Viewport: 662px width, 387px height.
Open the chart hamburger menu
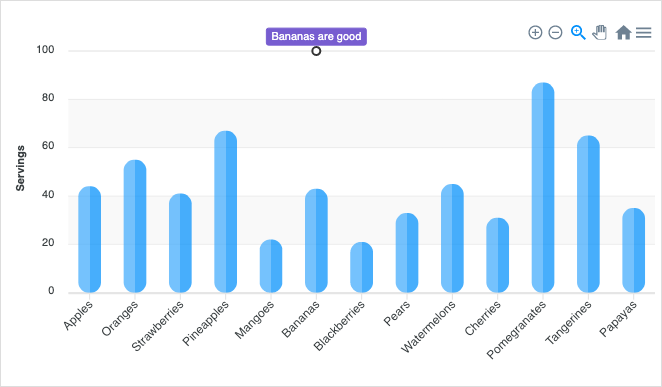643,32
